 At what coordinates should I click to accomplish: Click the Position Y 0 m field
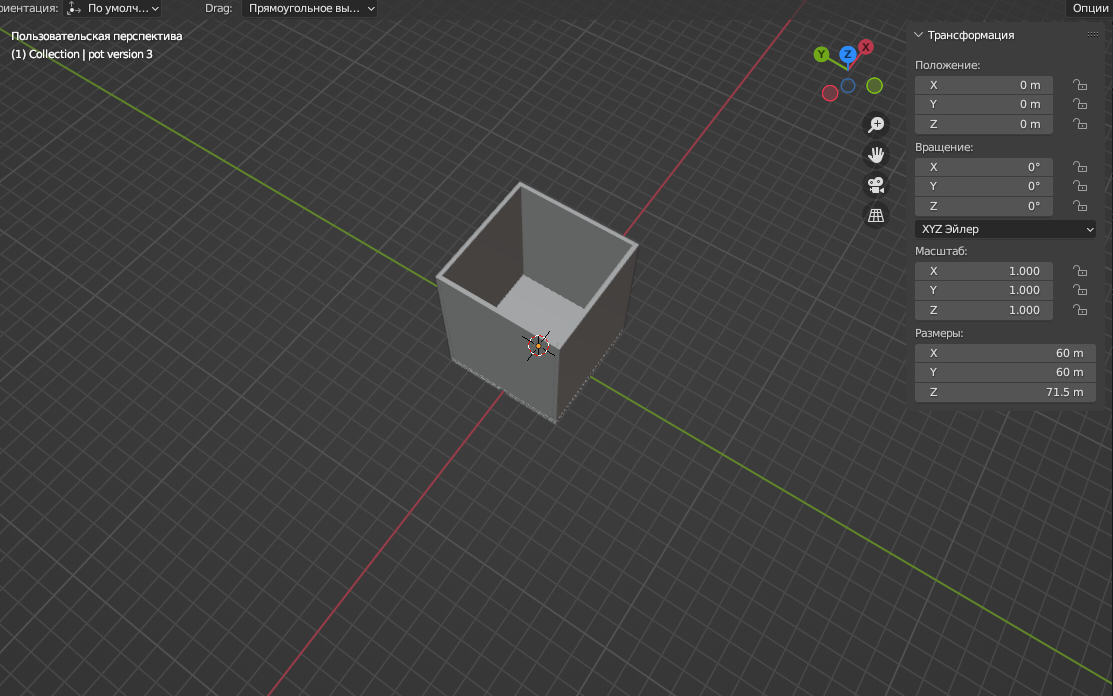tap(983, 105)
